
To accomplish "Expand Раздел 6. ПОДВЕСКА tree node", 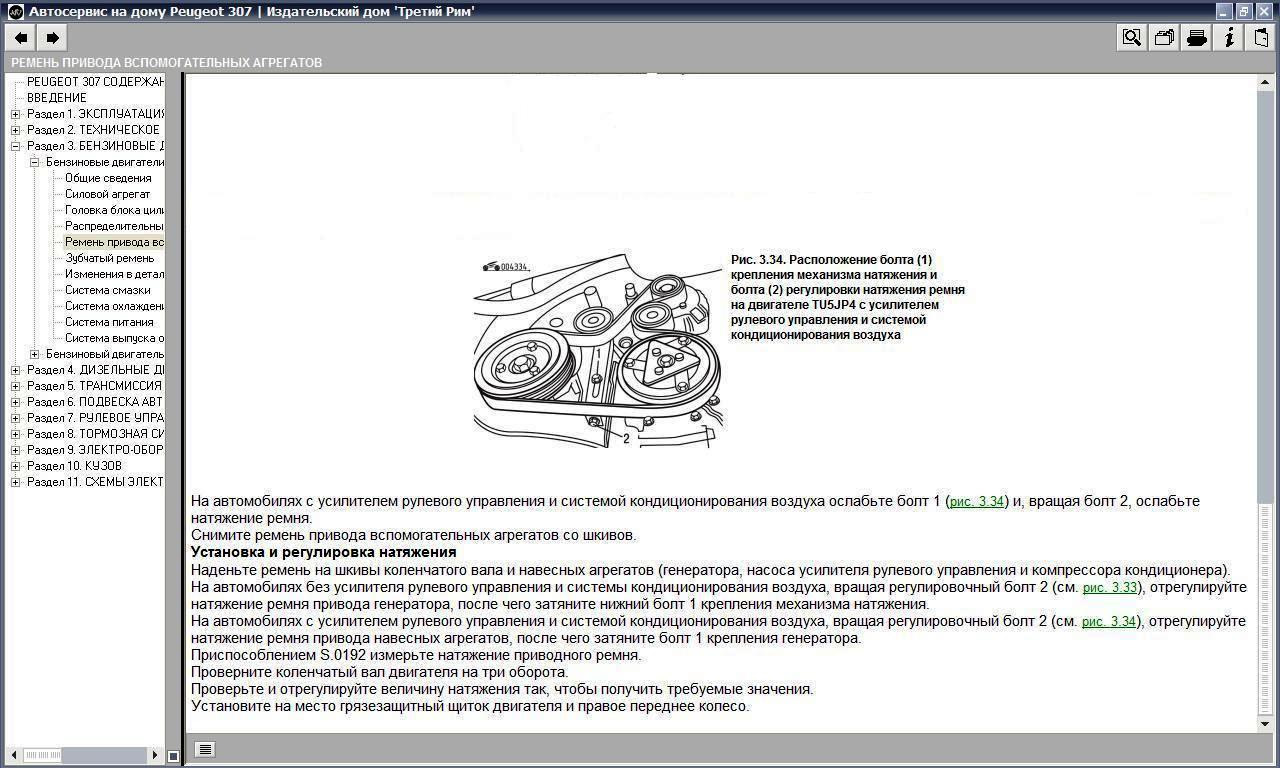I will (15, 402).
